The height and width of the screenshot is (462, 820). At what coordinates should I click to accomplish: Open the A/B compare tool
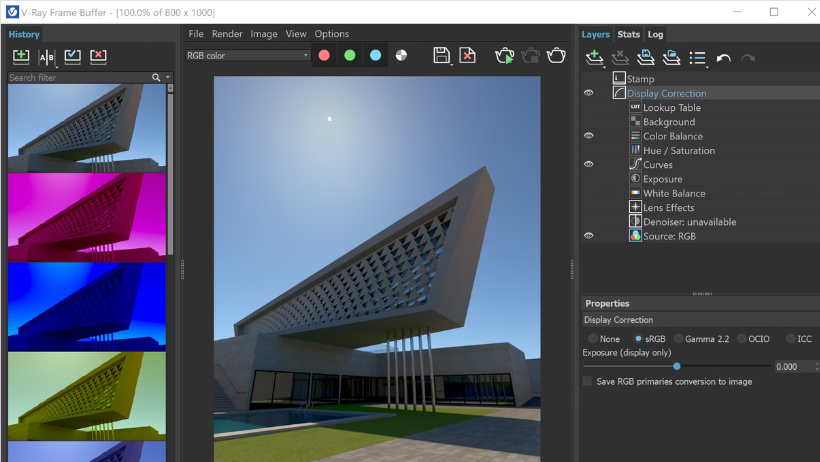click(47, 57)
